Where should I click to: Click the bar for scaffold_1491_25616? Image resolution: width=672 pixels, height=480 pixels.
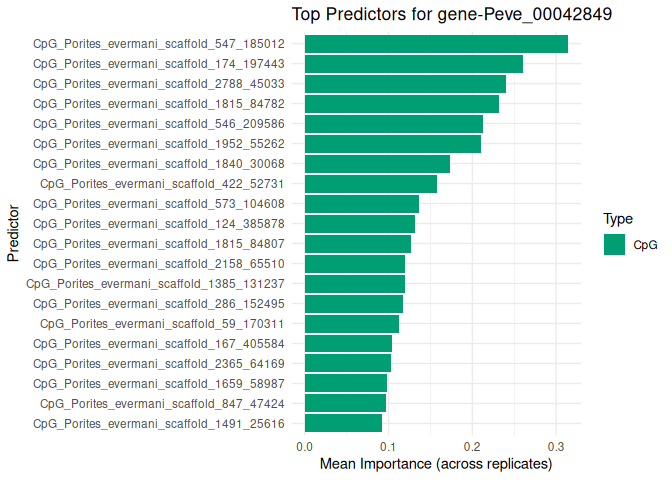click(343, 424)
